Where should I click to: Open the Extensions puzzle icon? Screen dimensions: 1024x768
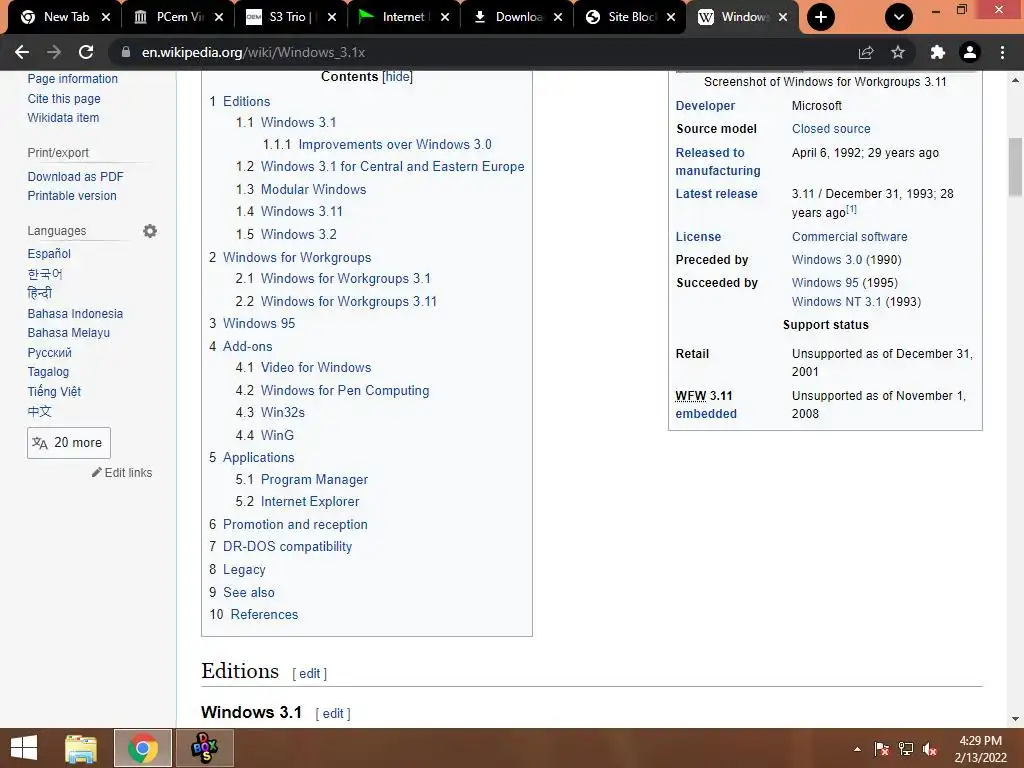pos(938,52)
